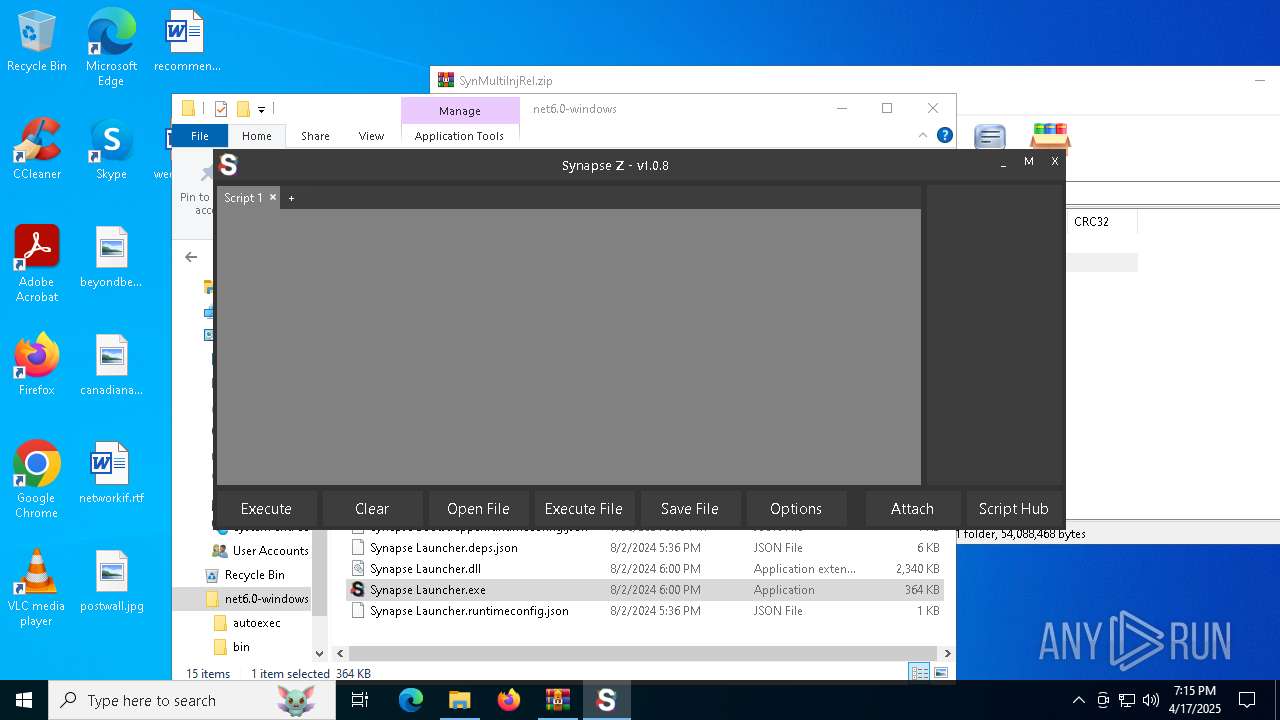Click the Manage contextual tab
This screenshot has height=720, width=1280.
pyautogui.click(x=460, y=111)
